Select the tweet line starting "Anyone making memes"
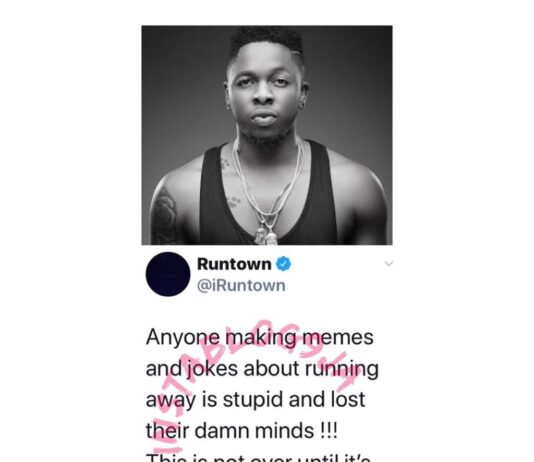Screen dimensions: 534x462 point(260,337)
